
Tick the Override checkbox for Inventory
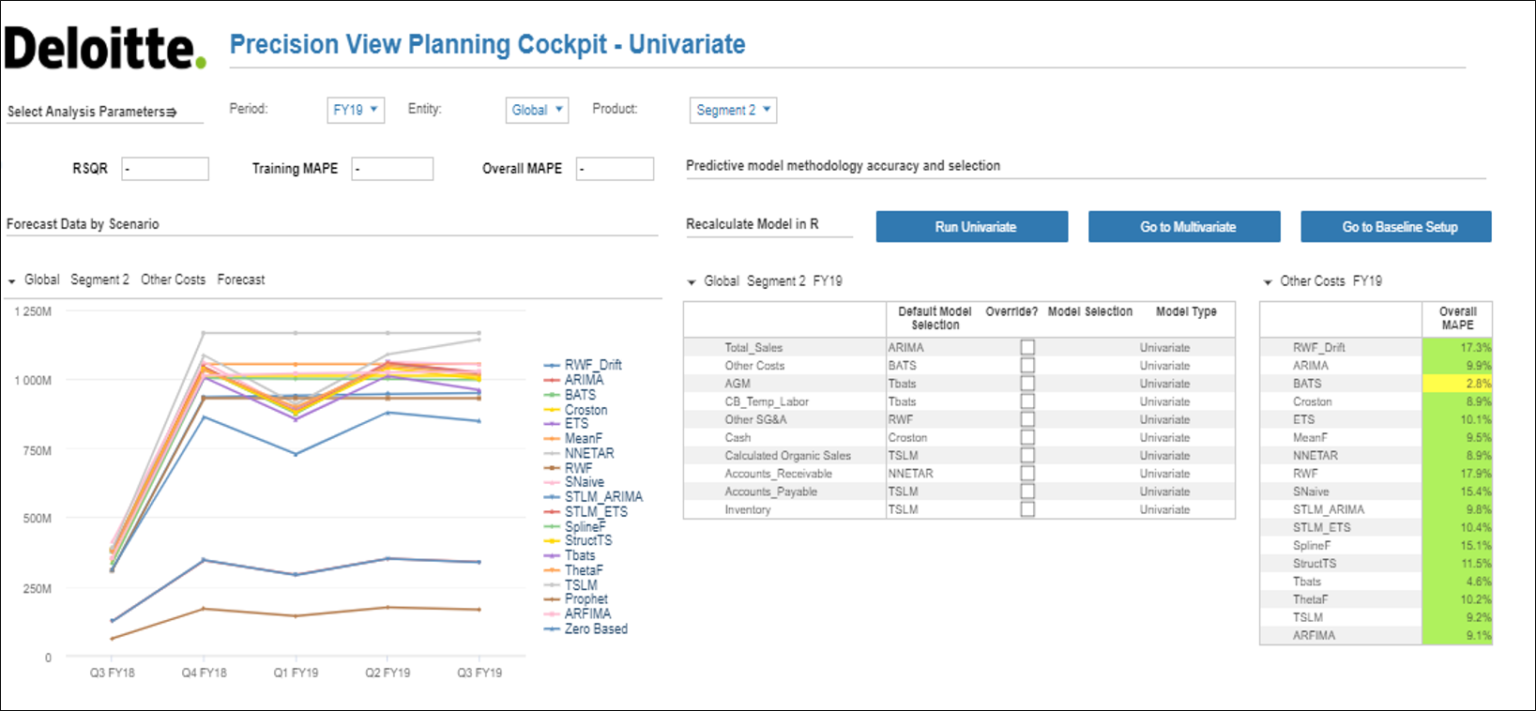(x=1027, y=509)
